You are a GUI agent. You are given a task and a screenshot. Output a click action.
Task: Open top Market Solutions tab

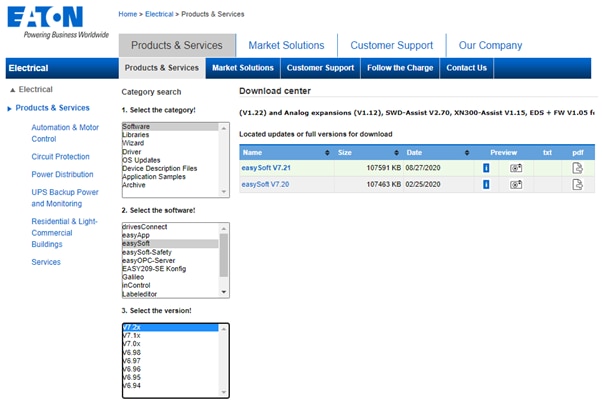click(286, 45)
